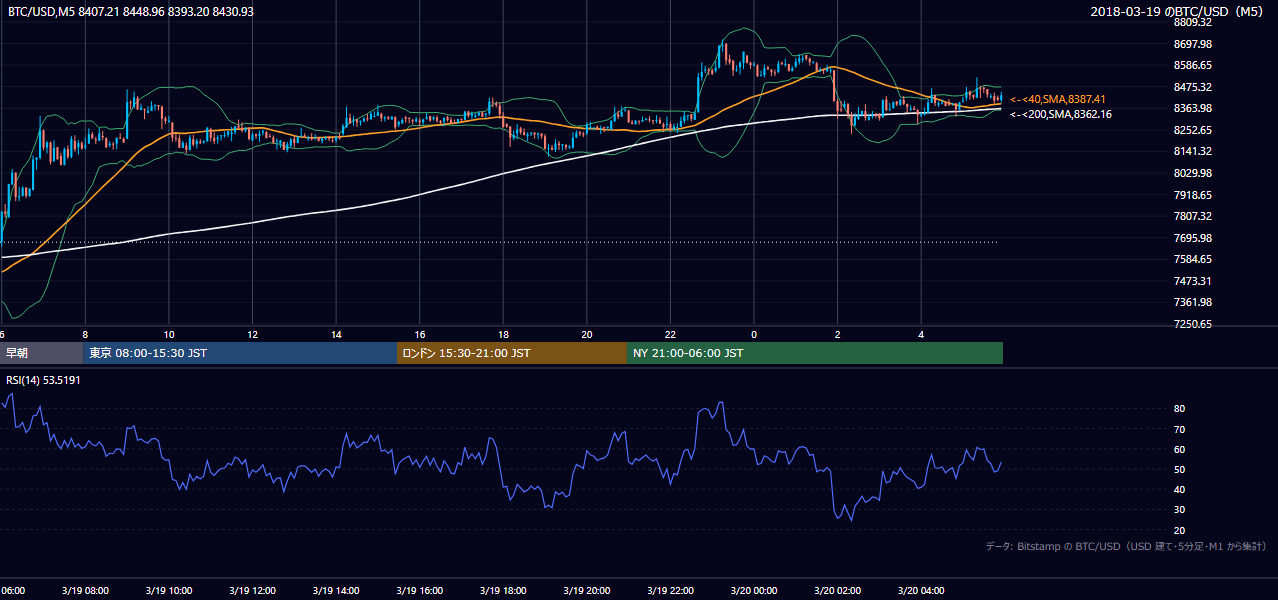Click the 3/19 14:00 date axis label
Screen dimensions: 1278x600
pos(335,591)
